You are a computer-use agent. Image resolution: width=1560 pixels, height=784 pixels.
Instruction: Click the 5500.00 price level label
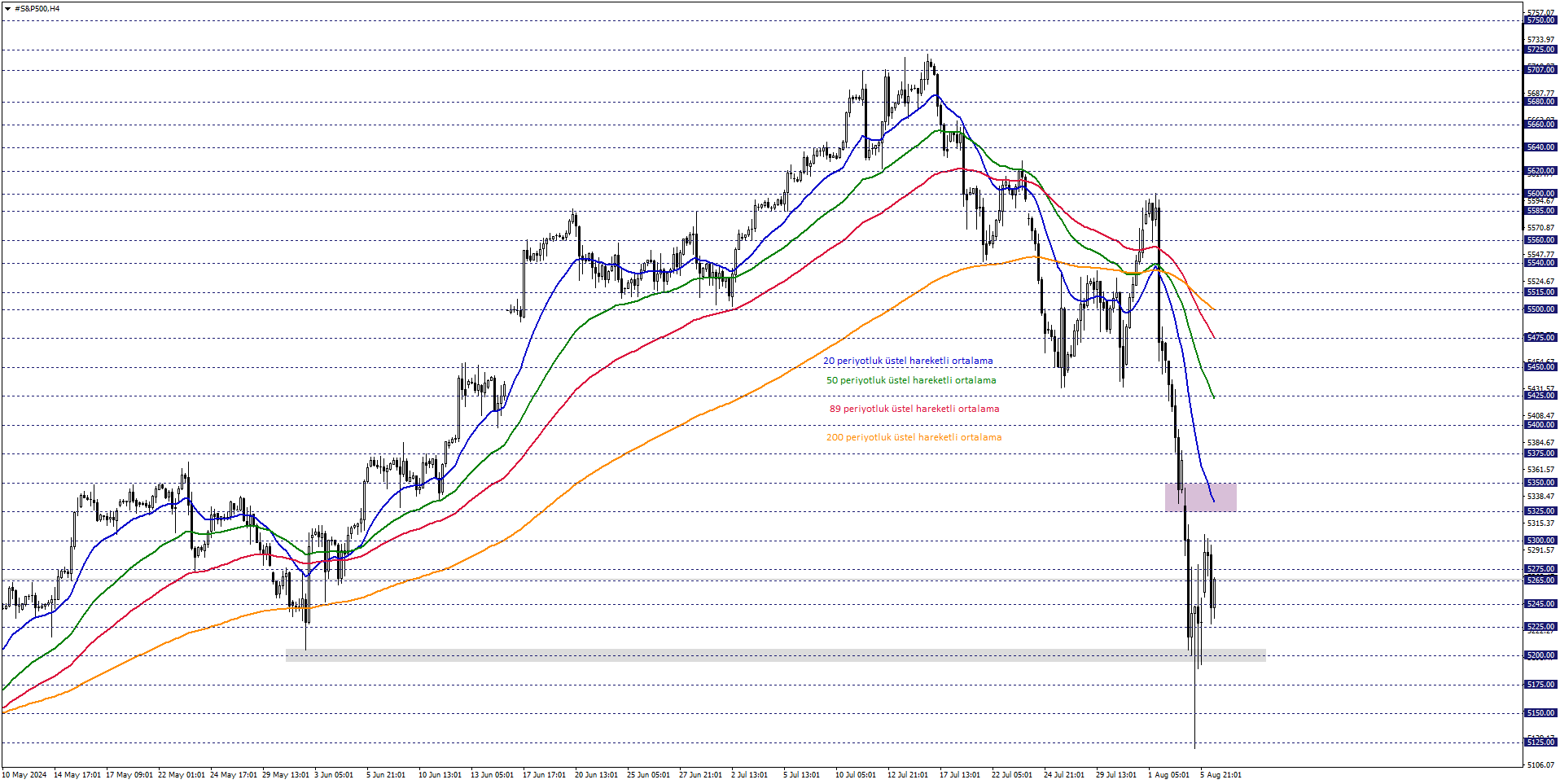click(1540, 309)
